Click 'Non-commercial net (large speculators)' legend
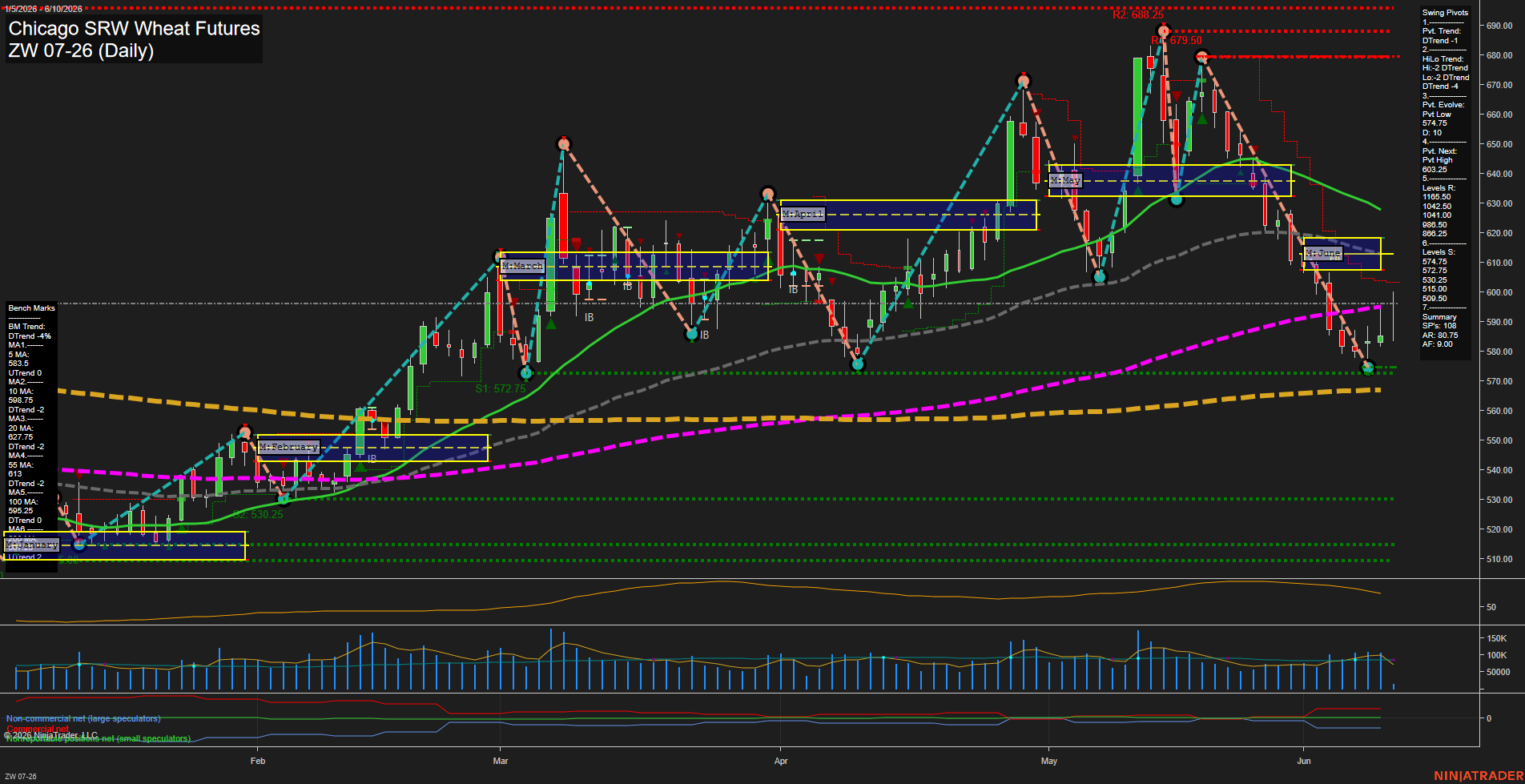1525x784 pixels. tap(83, 719)
